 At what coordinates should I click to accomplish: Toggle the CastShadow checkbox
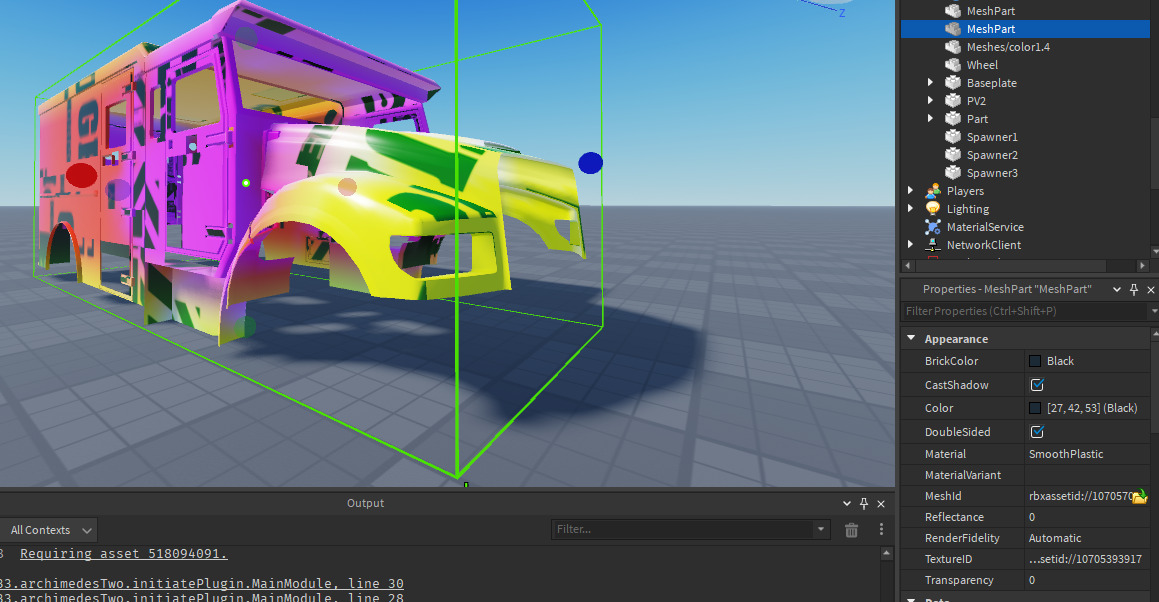(x=1037, y=385)
